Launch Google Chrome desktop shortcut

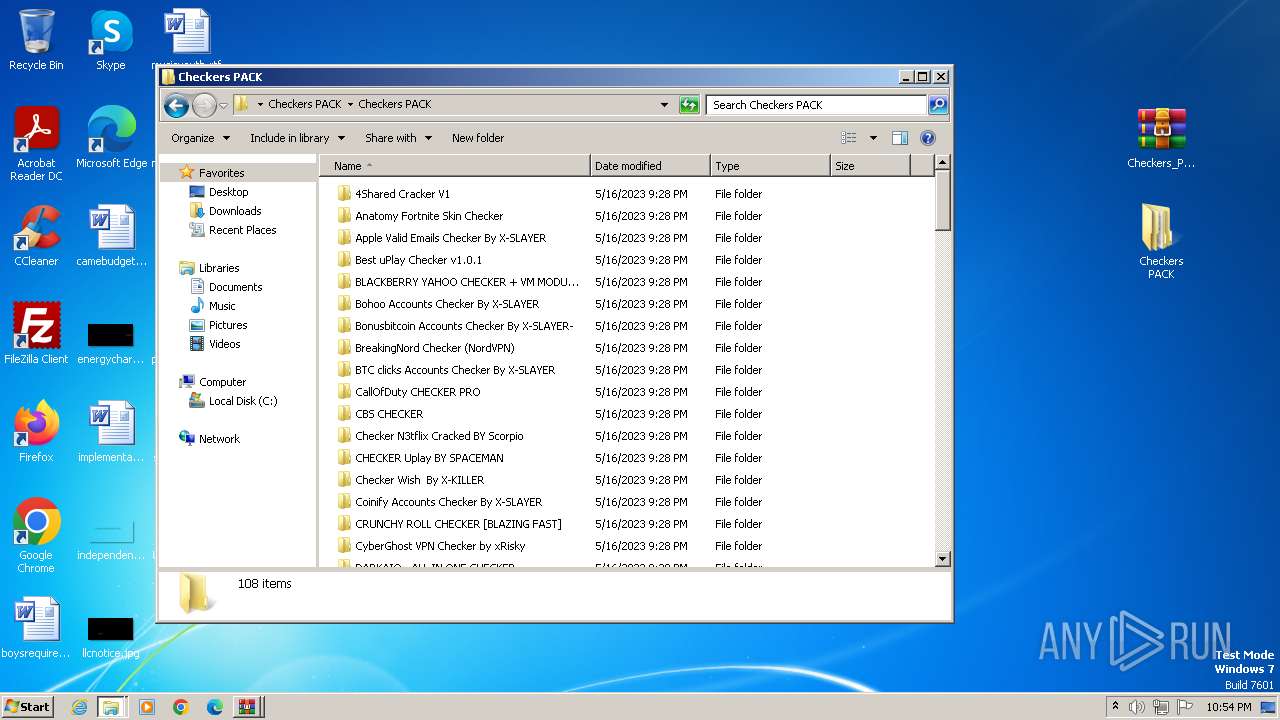36,536
